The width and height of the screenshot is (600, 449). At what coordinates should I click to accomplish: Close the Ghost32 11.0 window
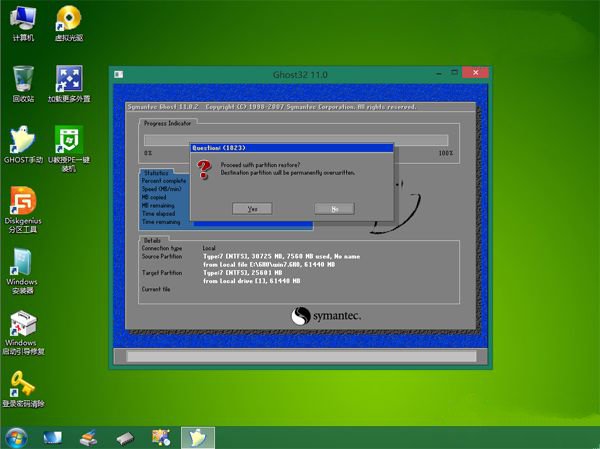(475, 72)
